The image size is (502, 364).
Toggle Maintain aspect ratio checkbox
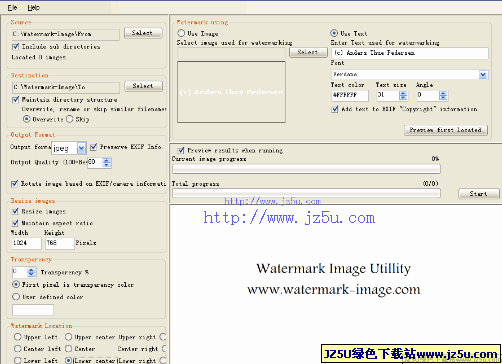[x=15, y=223]
